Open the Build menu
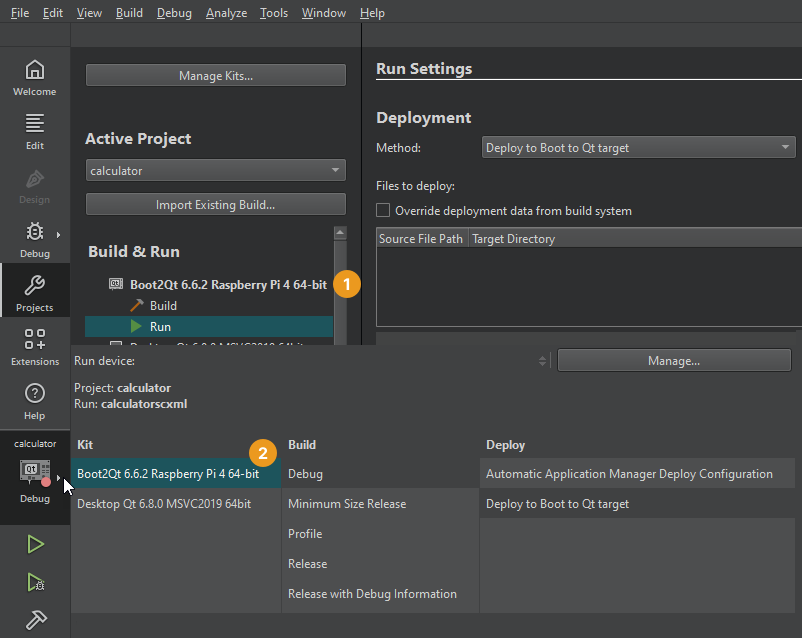The height and width of the screenshot is (638, 802). point(129,13)
